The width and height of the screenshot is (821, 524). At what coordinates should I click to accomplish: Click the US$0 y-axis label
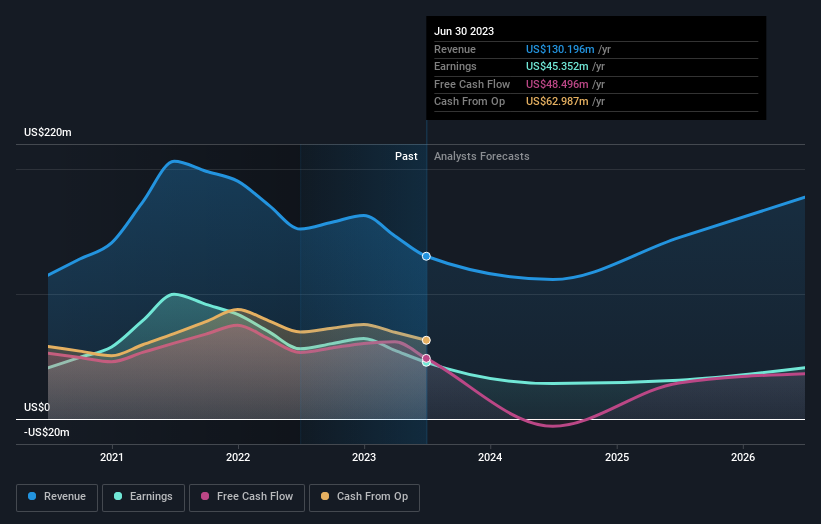click(37, 407)
